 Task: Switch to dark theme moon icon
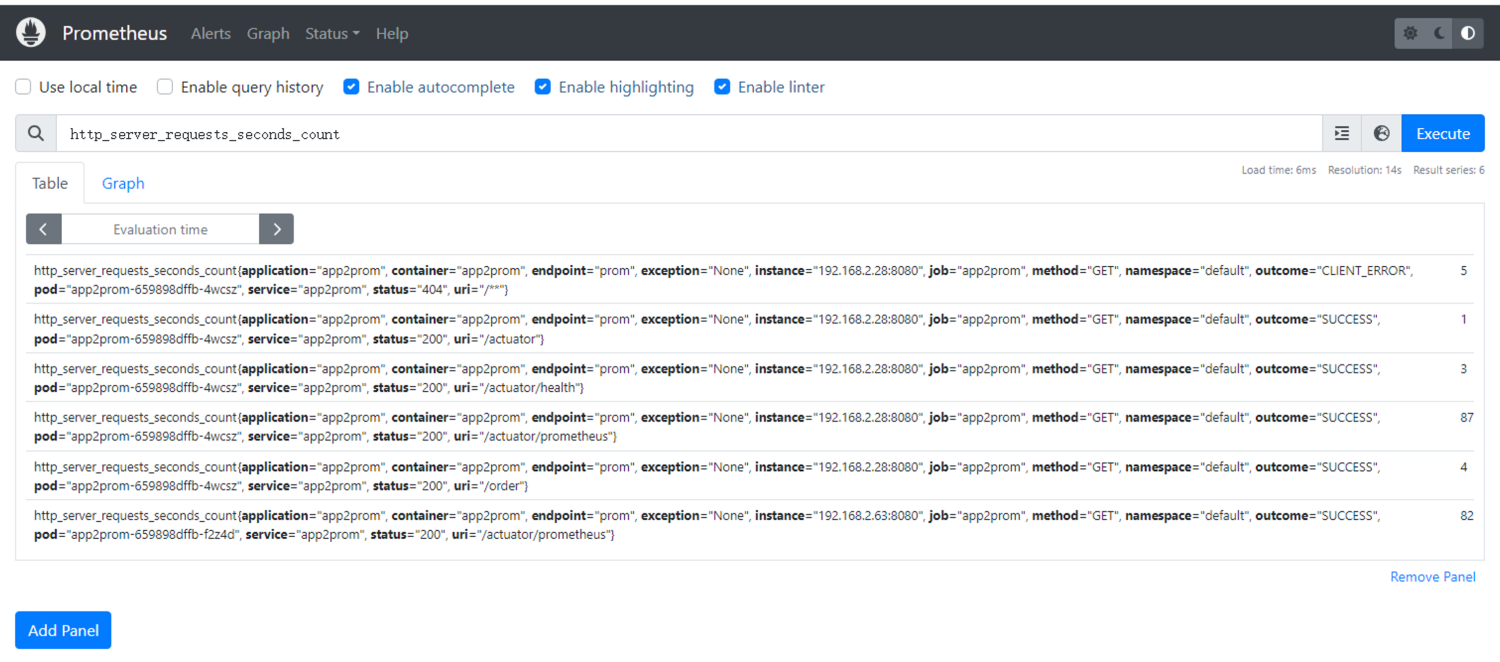coord(1440,33)
